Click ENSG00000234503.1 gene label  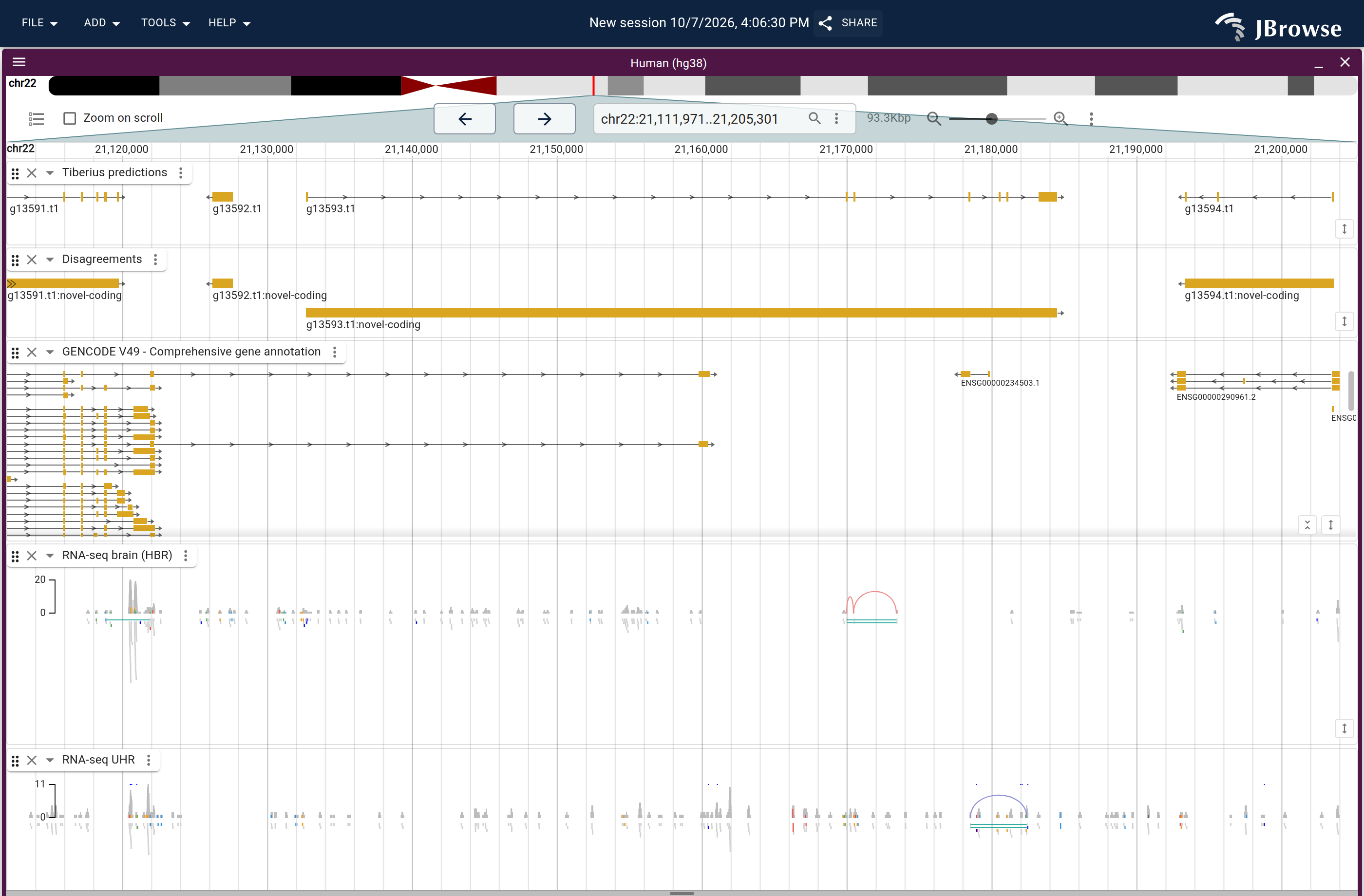coord(1000,383)
